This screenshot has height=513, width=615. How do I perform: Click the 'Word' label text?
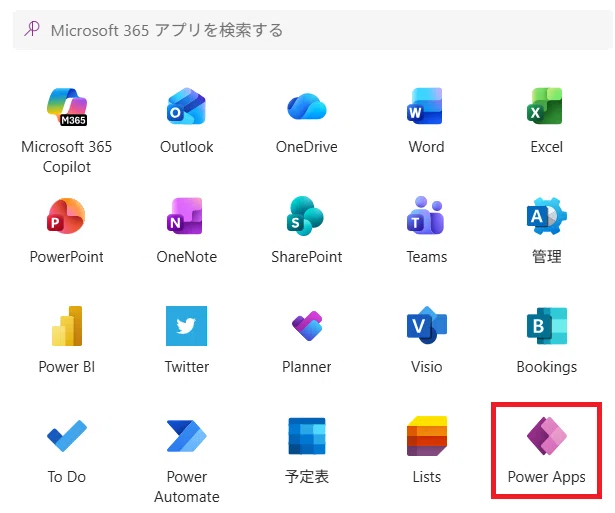click(427, 147)
